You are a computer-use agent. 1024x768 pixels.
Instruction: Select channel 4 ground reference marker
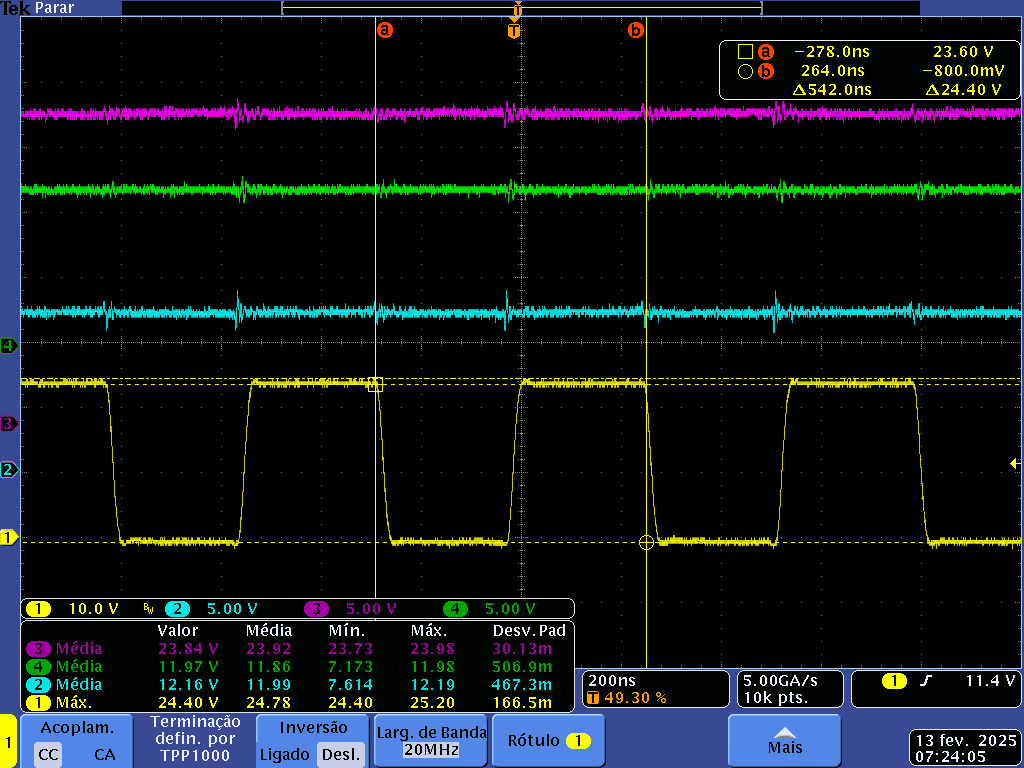pos(8,345)
